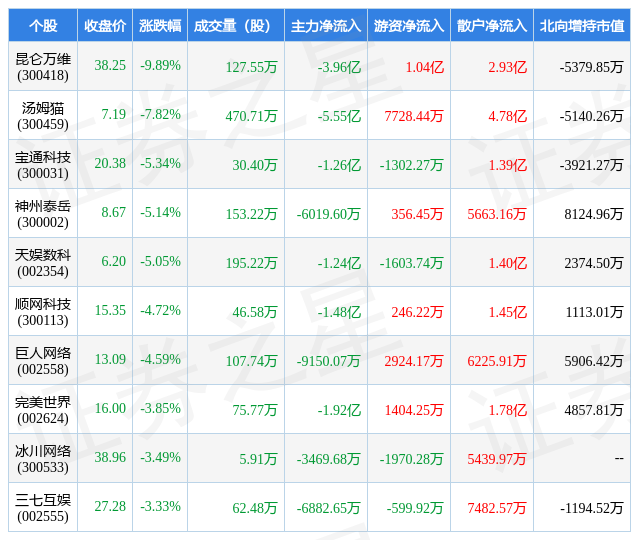Click retail inflow 7482.57万
Screen dimensions: 631x540
(x=497, y=508)
